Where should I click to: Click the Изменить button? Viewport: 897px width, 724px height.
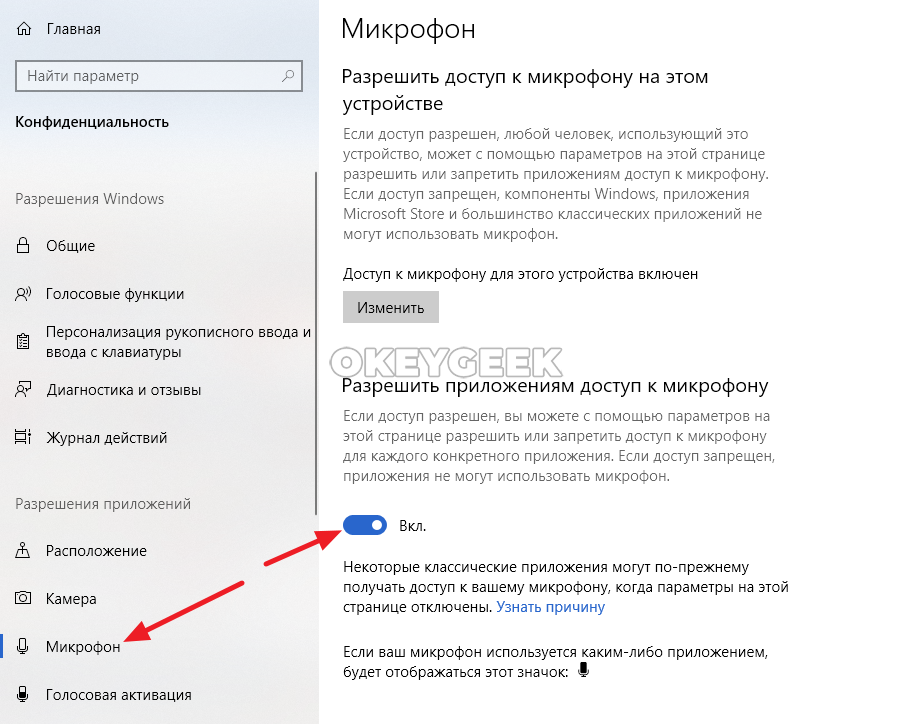pos(391,308)
